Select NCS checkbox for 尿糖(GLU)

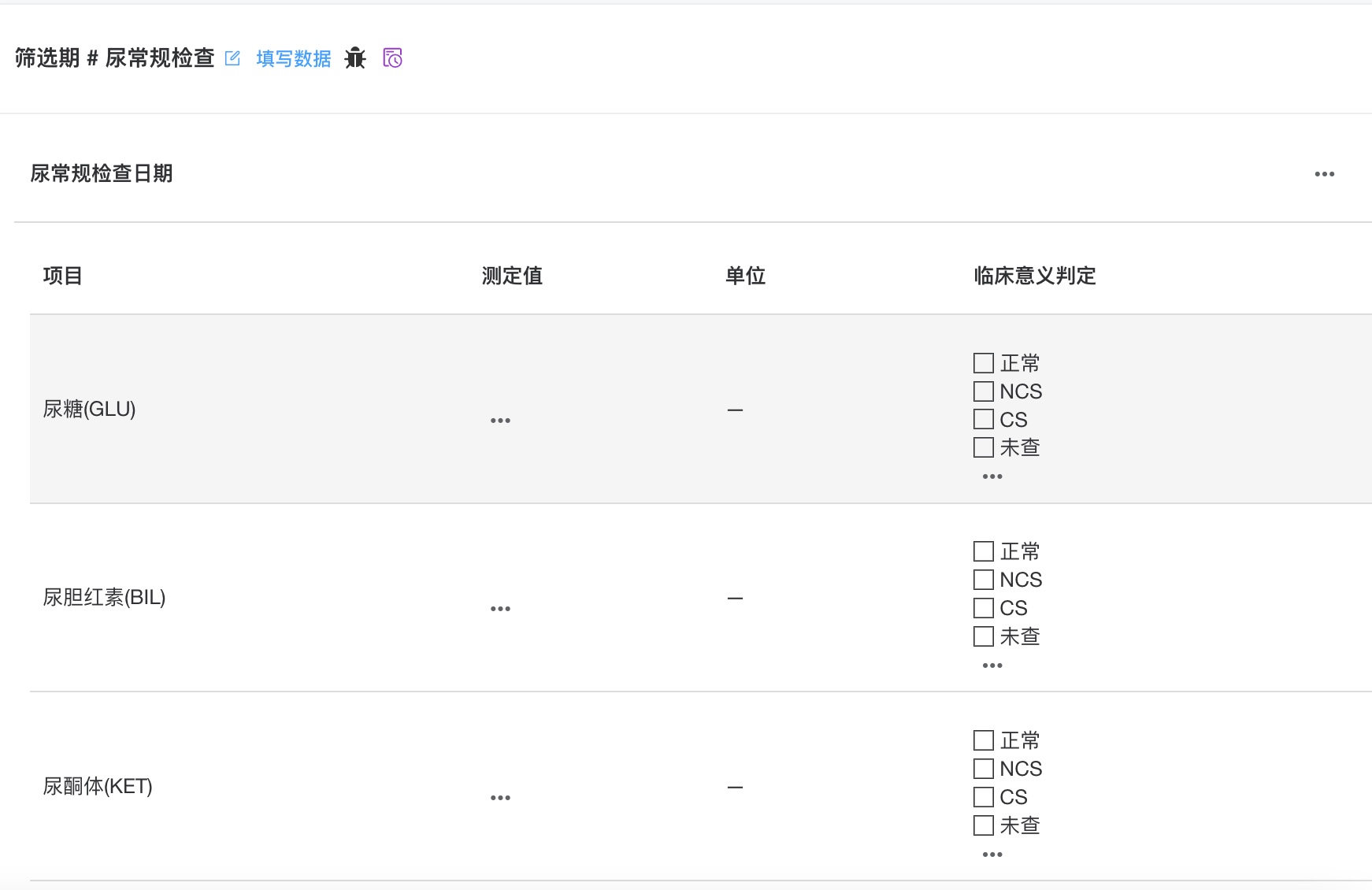[x=984, y=391]
